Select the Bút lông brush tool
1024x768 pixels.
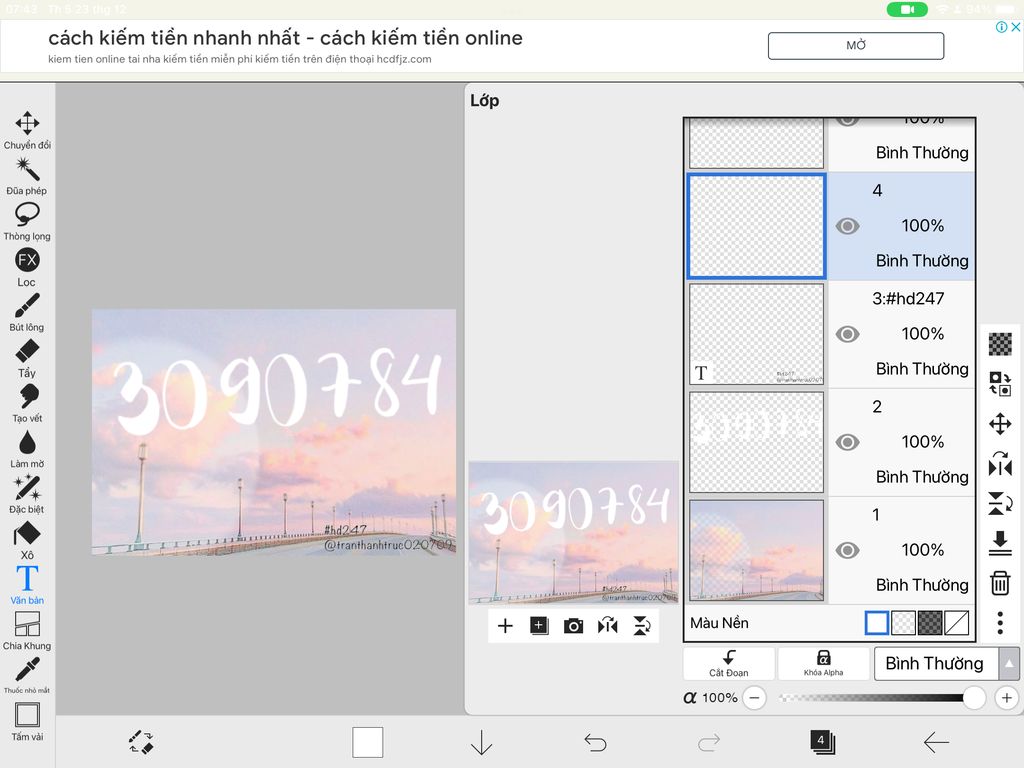coord(27,312)
